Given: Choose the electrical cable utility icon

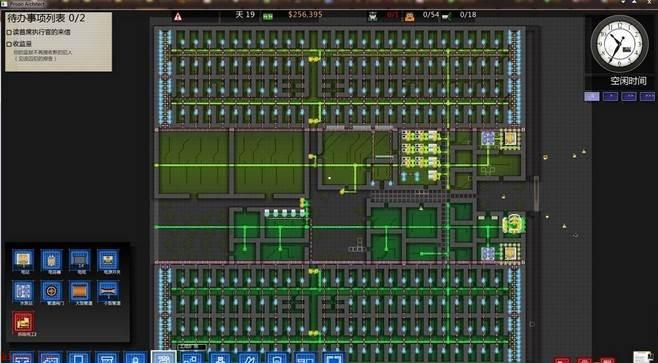Looking at the screenshot, I should pos(80,260).
